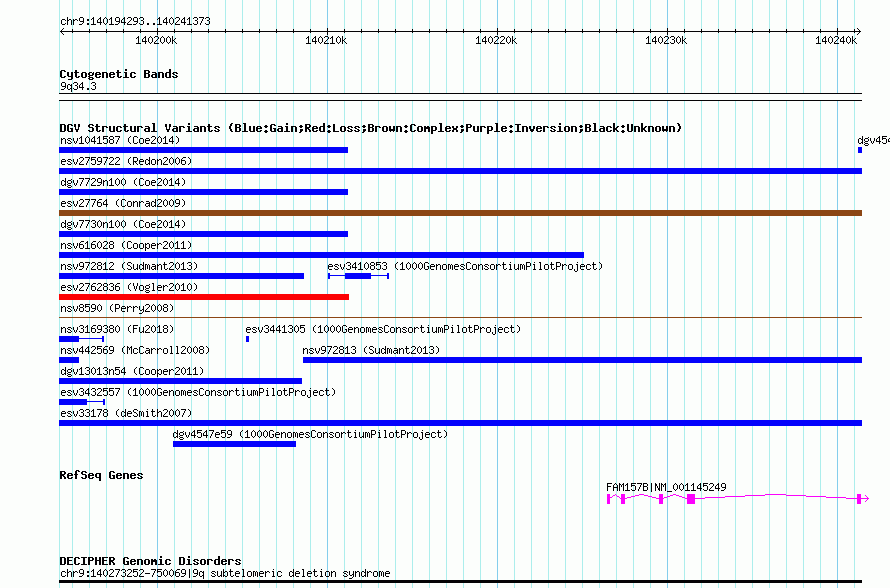
Task: Select esv2762836 (Vogler2010) label
Action: 129,287
